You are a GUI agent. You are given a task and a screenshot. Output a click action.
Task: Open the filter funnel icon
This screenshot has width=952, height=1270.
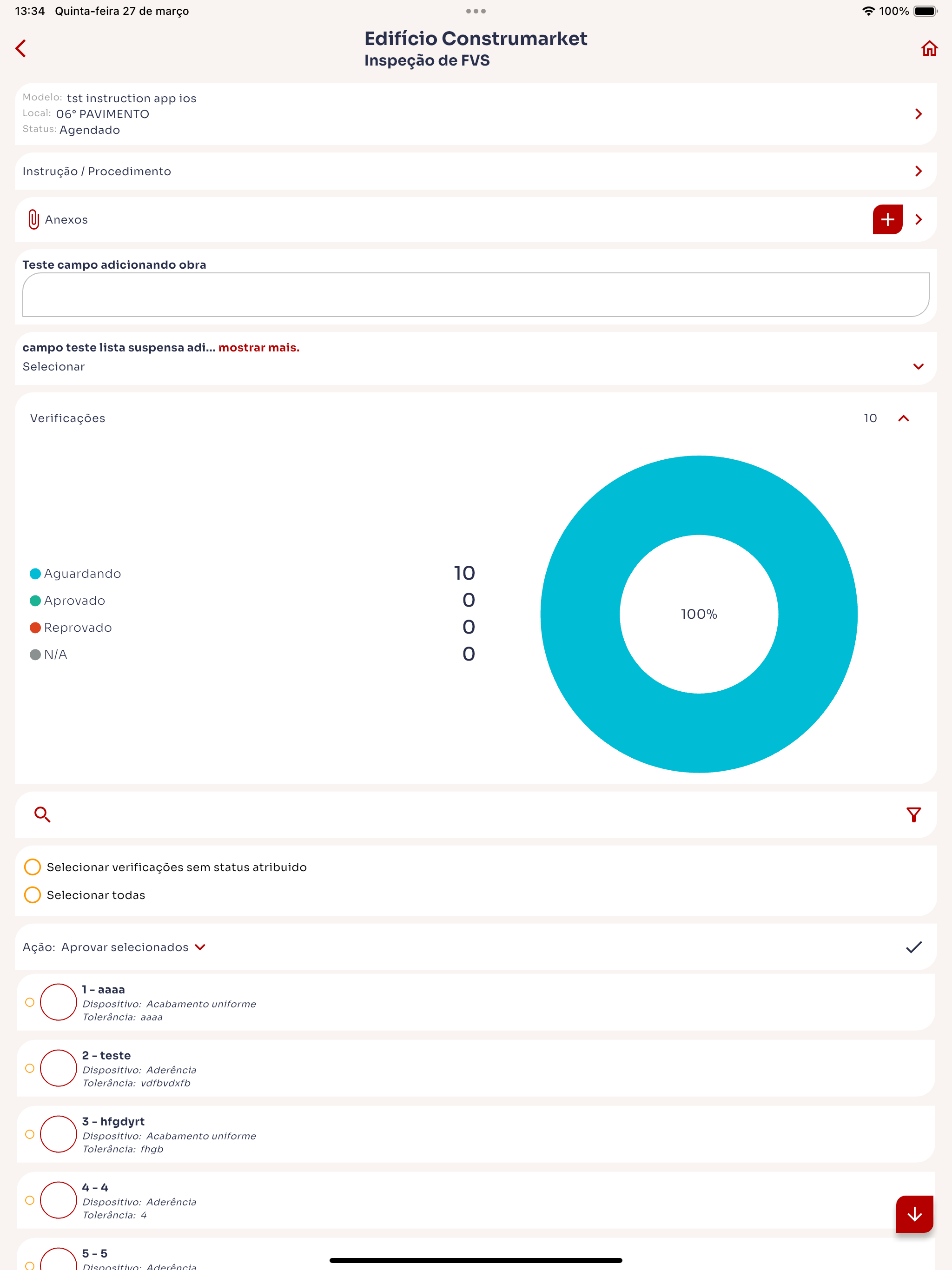913,814
